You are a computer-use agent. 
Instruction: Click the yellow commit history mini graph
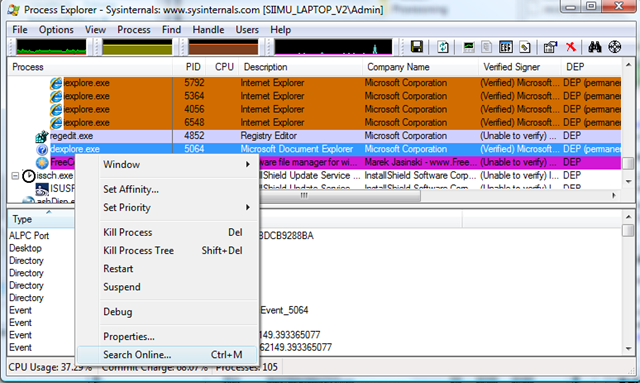137,47
